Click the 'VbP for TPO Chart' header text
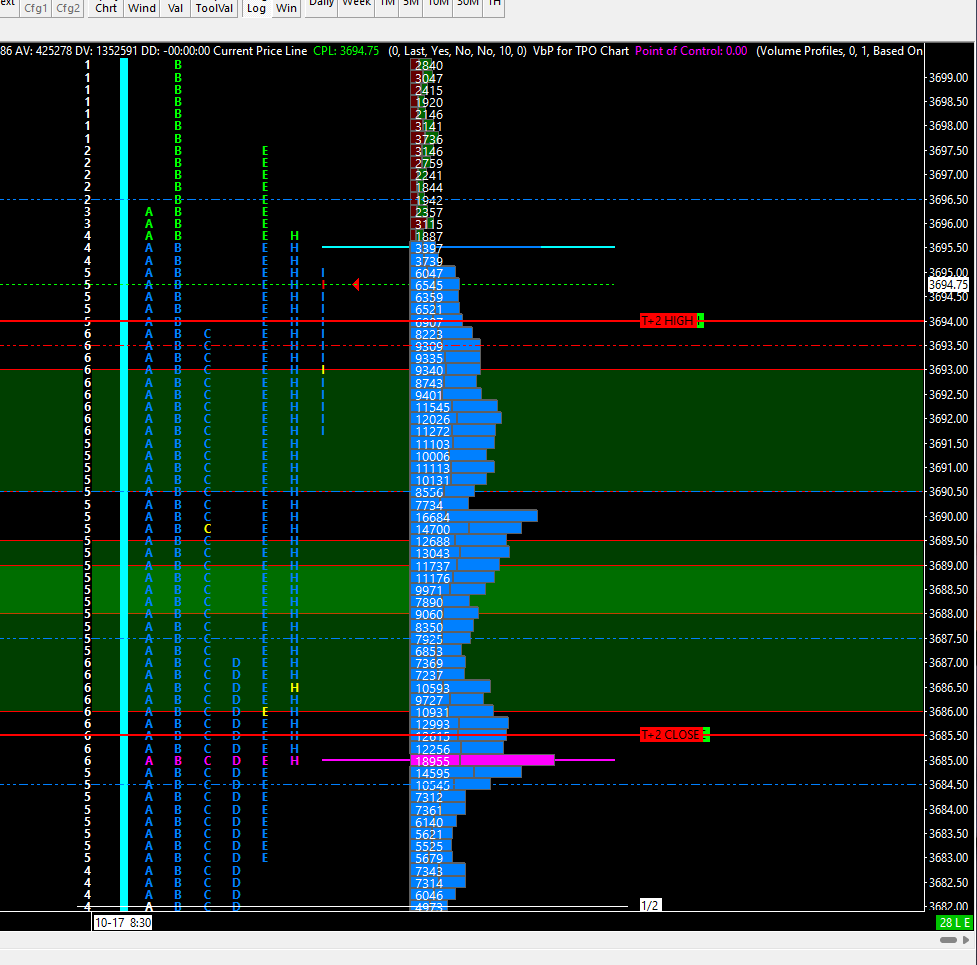977x965 pixels. tap(581, 51)
